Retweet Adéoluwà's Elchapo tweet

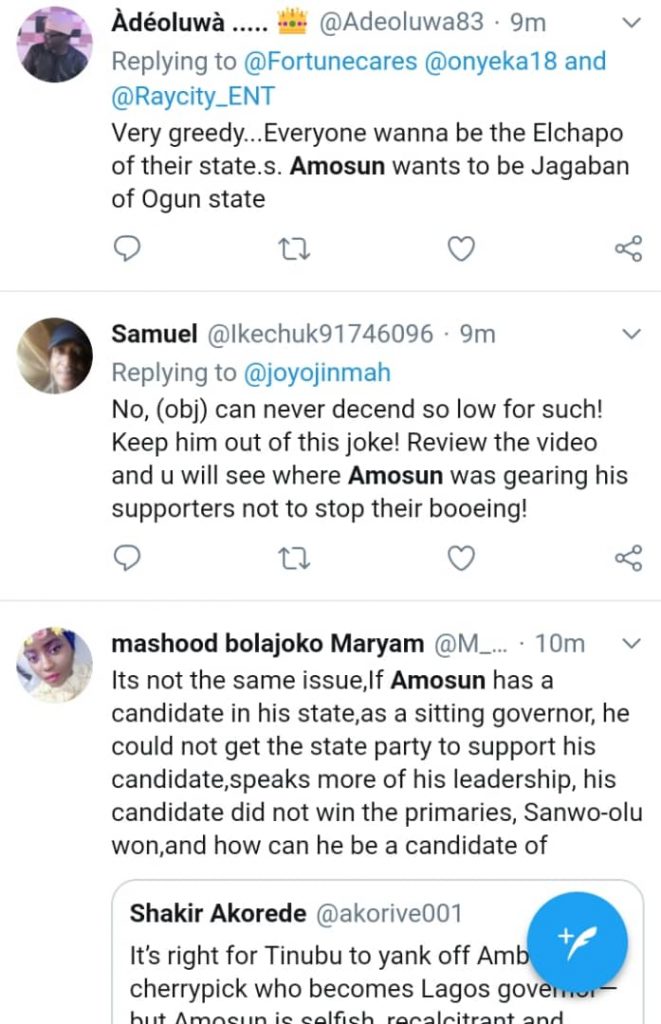[294, 248]
